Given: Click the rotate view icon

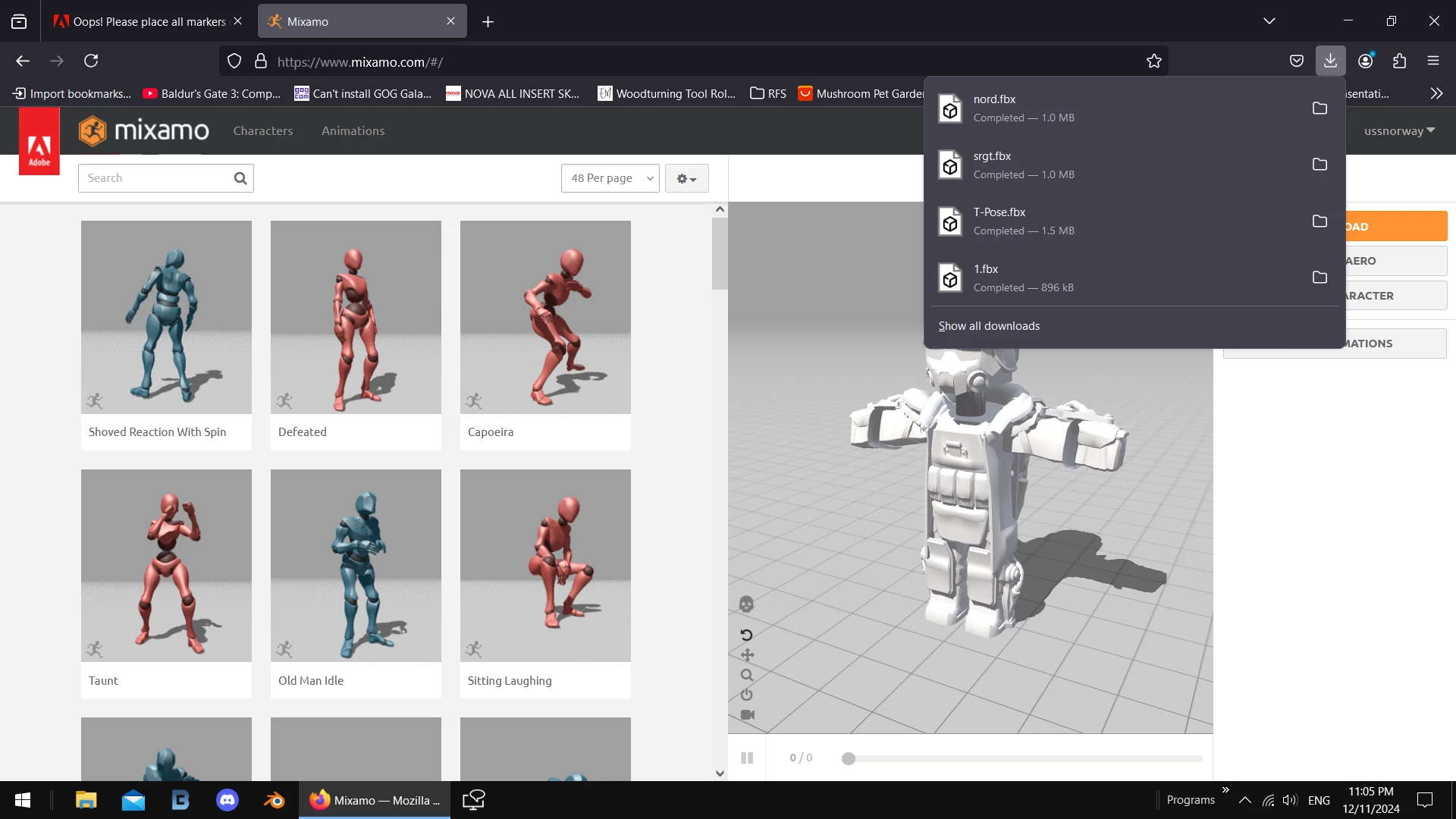Looking at the screenshot, I should (x=746, y=635).
